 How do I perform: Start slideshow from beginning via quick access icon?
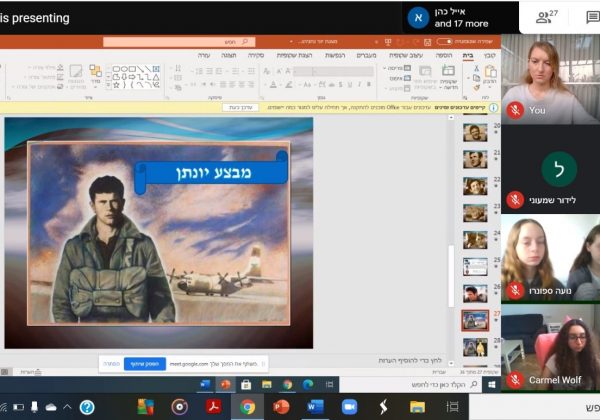(388, 41)
